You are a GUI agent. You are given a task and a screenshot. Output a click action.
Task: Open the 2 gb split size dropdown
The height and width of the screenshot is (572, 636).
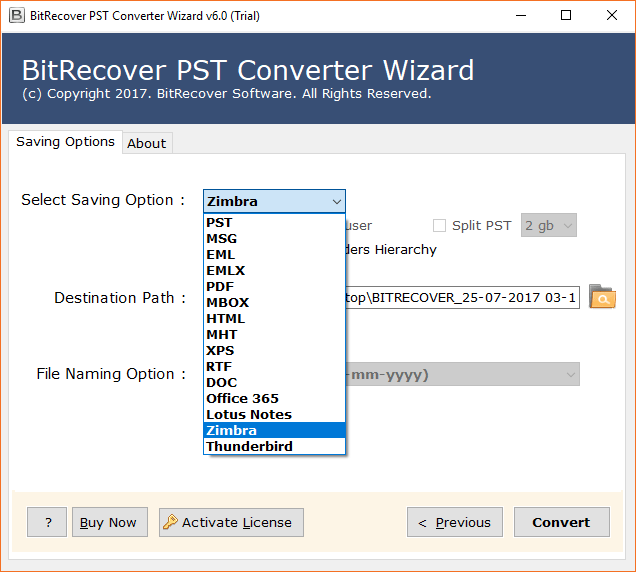[x=548, y=225]
